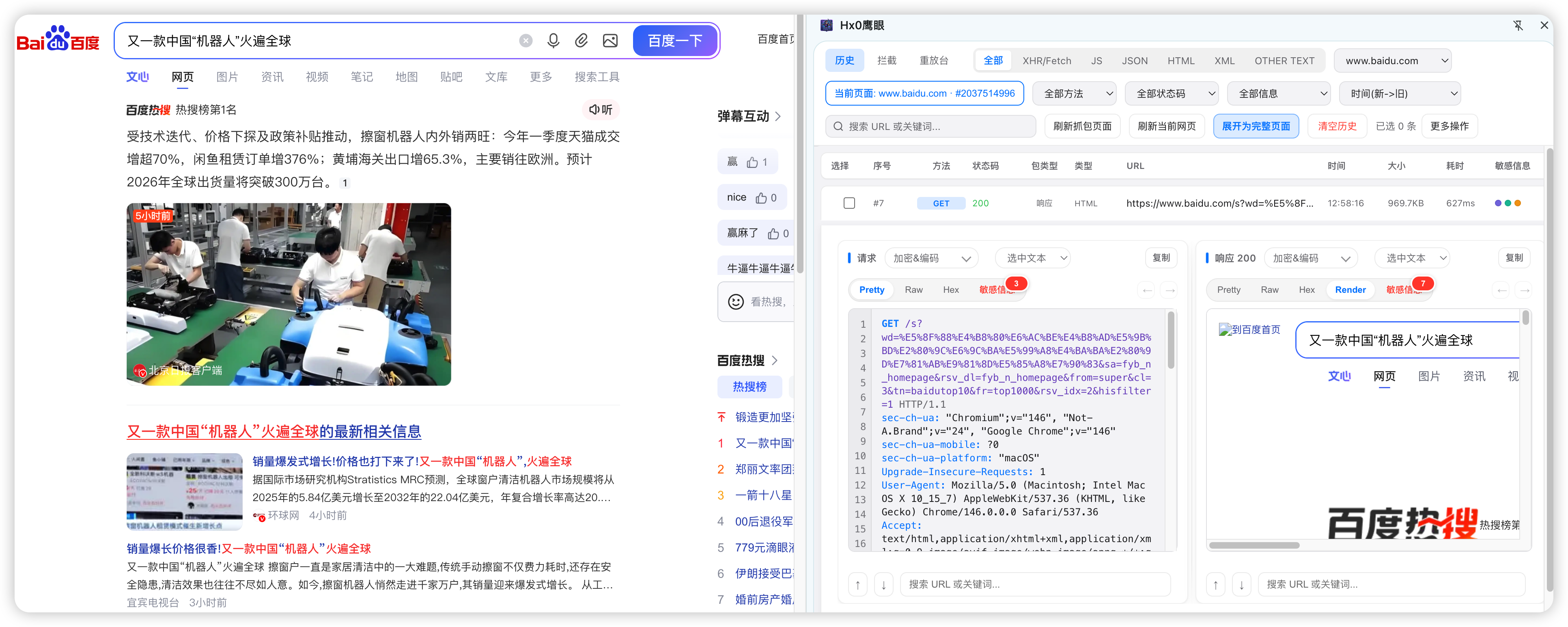Filter by JSON type
This screenshot has width=1568, height=627.
pos(1135,61)
